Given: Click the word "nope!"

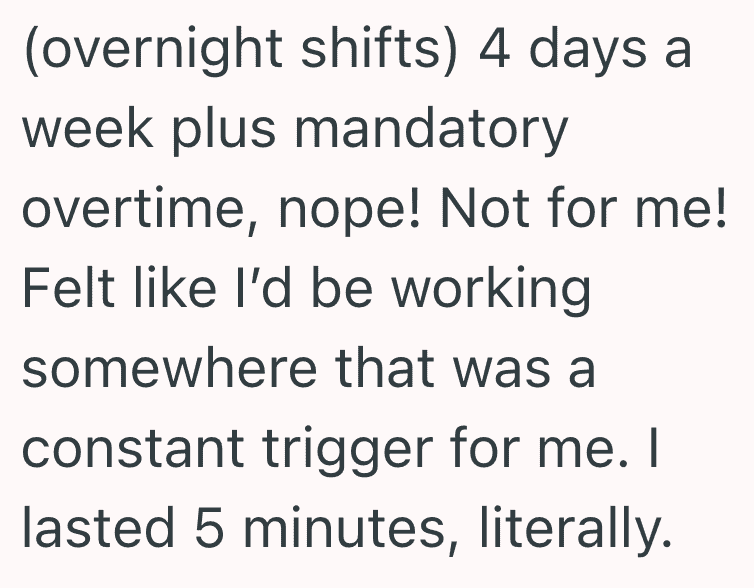Looking at the screenshot, I should coord(349,211).
